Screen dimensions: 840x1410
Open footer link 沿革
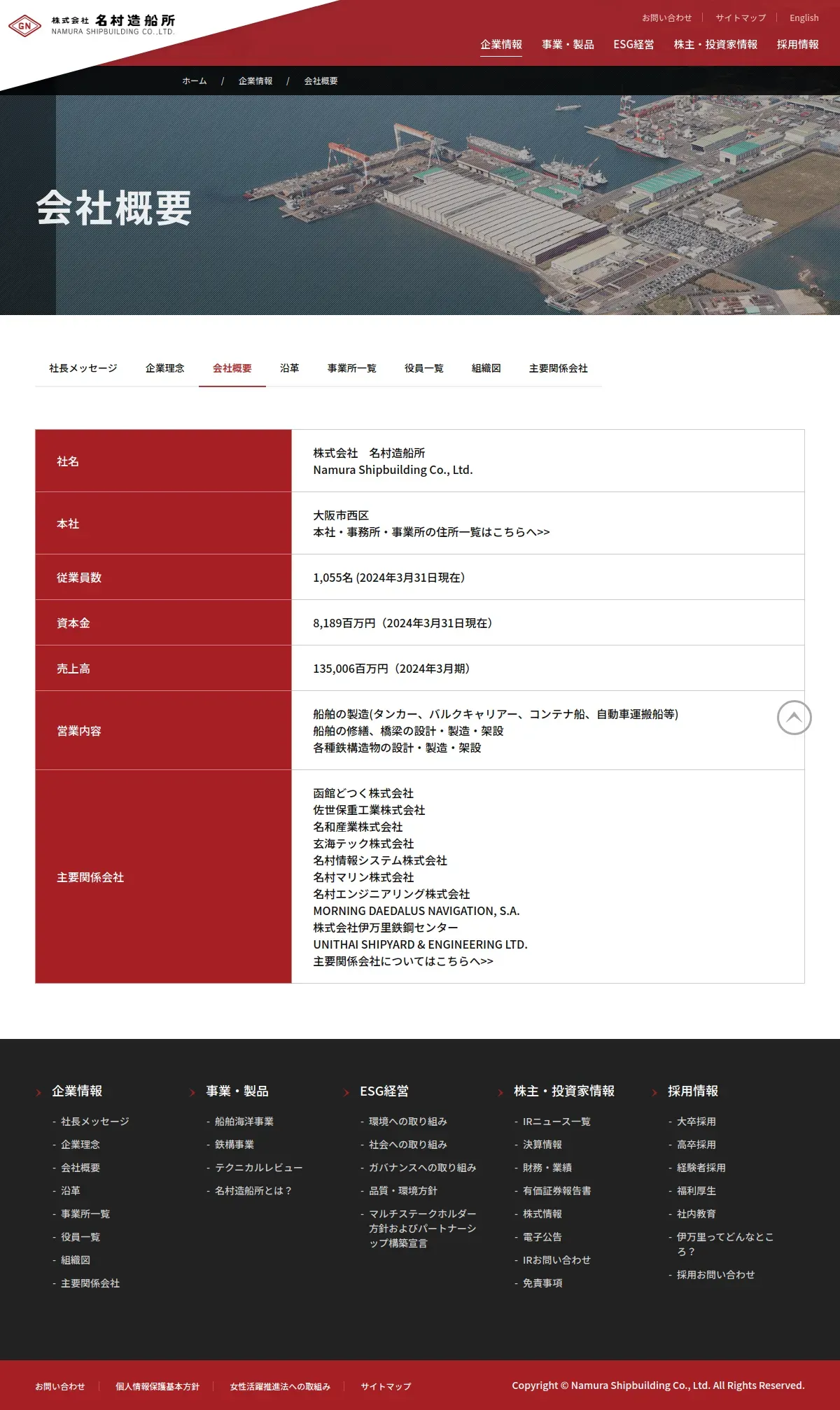(71, 1191)
